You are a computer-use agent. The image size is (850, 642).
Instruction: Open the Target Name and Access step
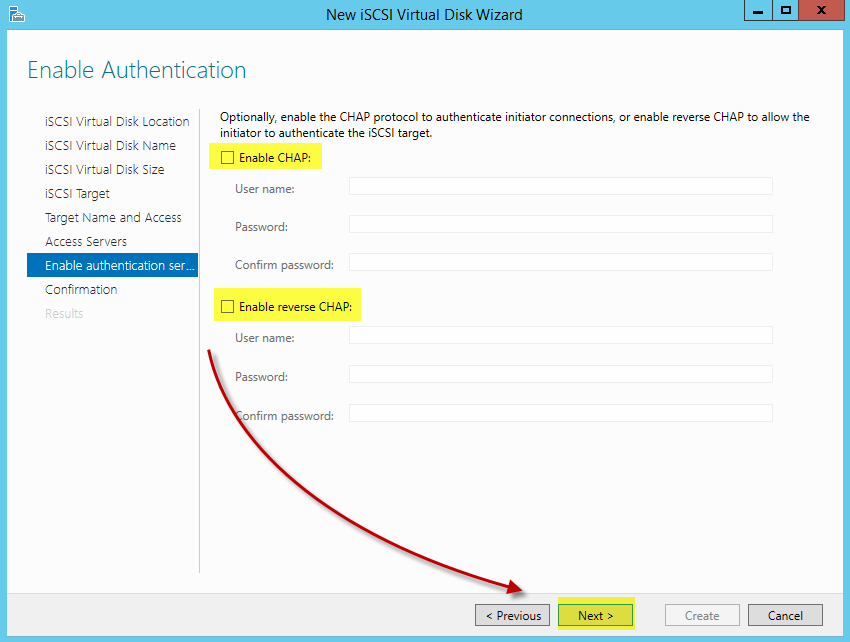click(x=113, y=217)
